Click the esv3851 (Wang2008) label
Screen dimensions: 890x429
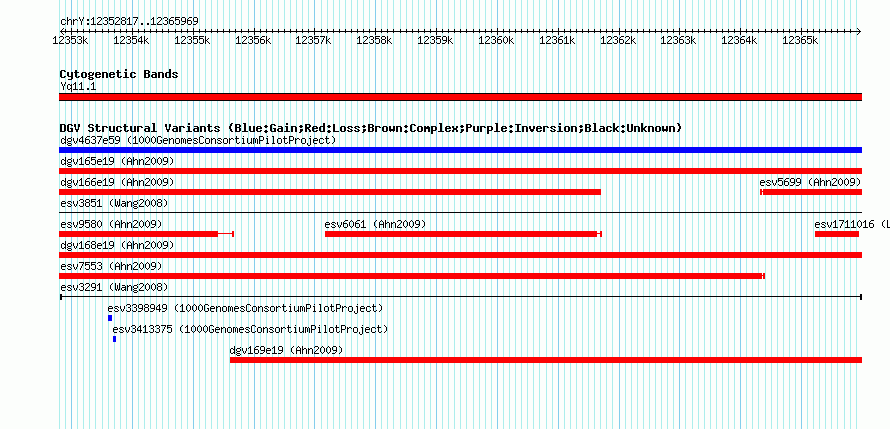tap(114, 203)
